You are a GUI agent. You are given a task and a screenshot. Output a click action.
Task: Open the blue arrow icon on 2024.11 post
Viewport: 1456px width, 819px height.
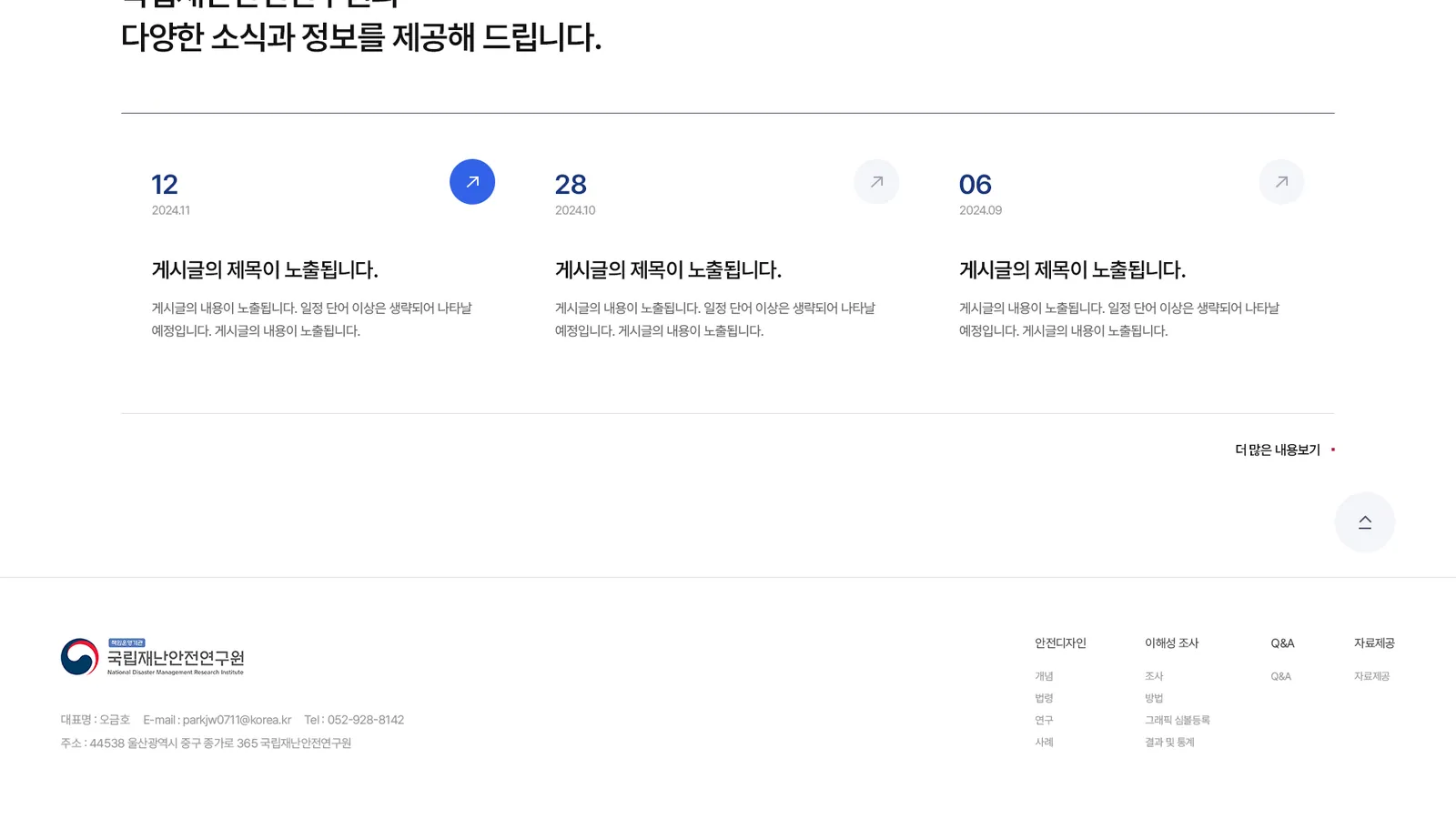pos(472,182)
